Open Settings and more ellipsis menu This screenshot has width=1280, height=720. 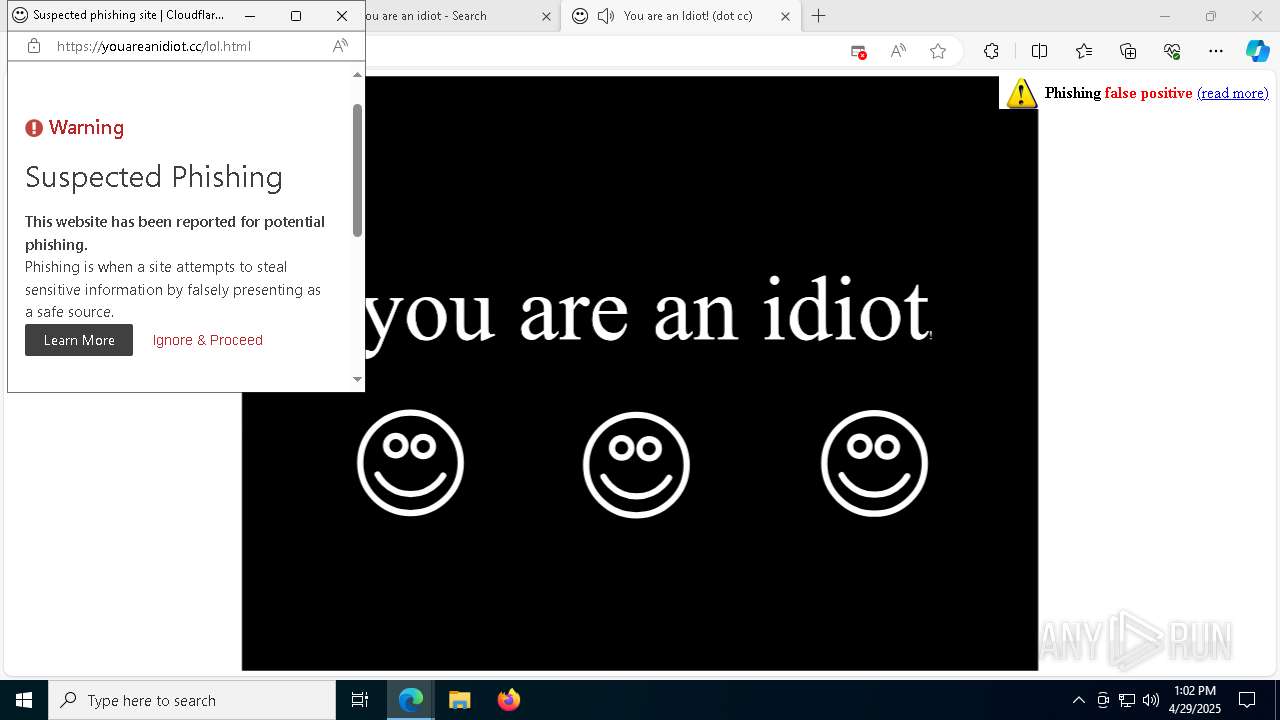click(x=1216, y=51)
